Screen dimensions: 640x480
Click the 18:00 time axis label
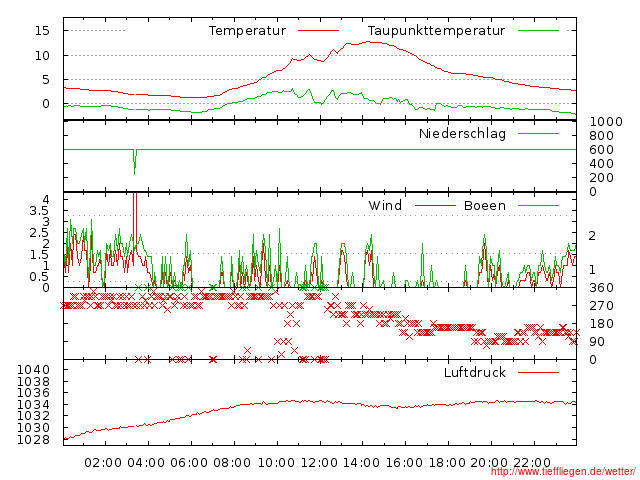click(x=447, y=463)
